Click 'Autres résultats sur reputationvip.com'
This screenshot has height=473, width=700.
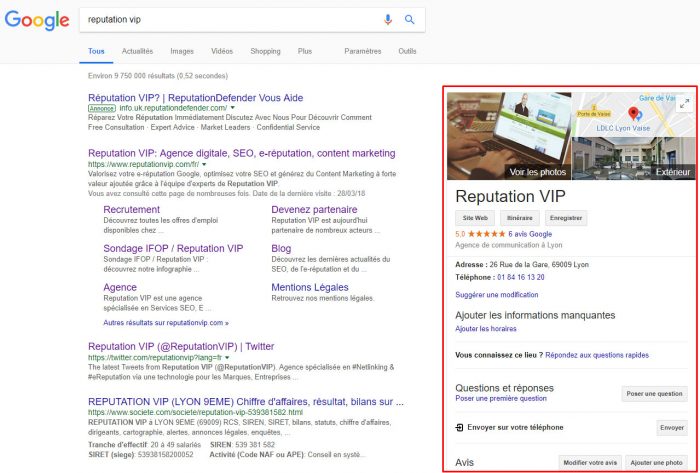tap(166, 323)
